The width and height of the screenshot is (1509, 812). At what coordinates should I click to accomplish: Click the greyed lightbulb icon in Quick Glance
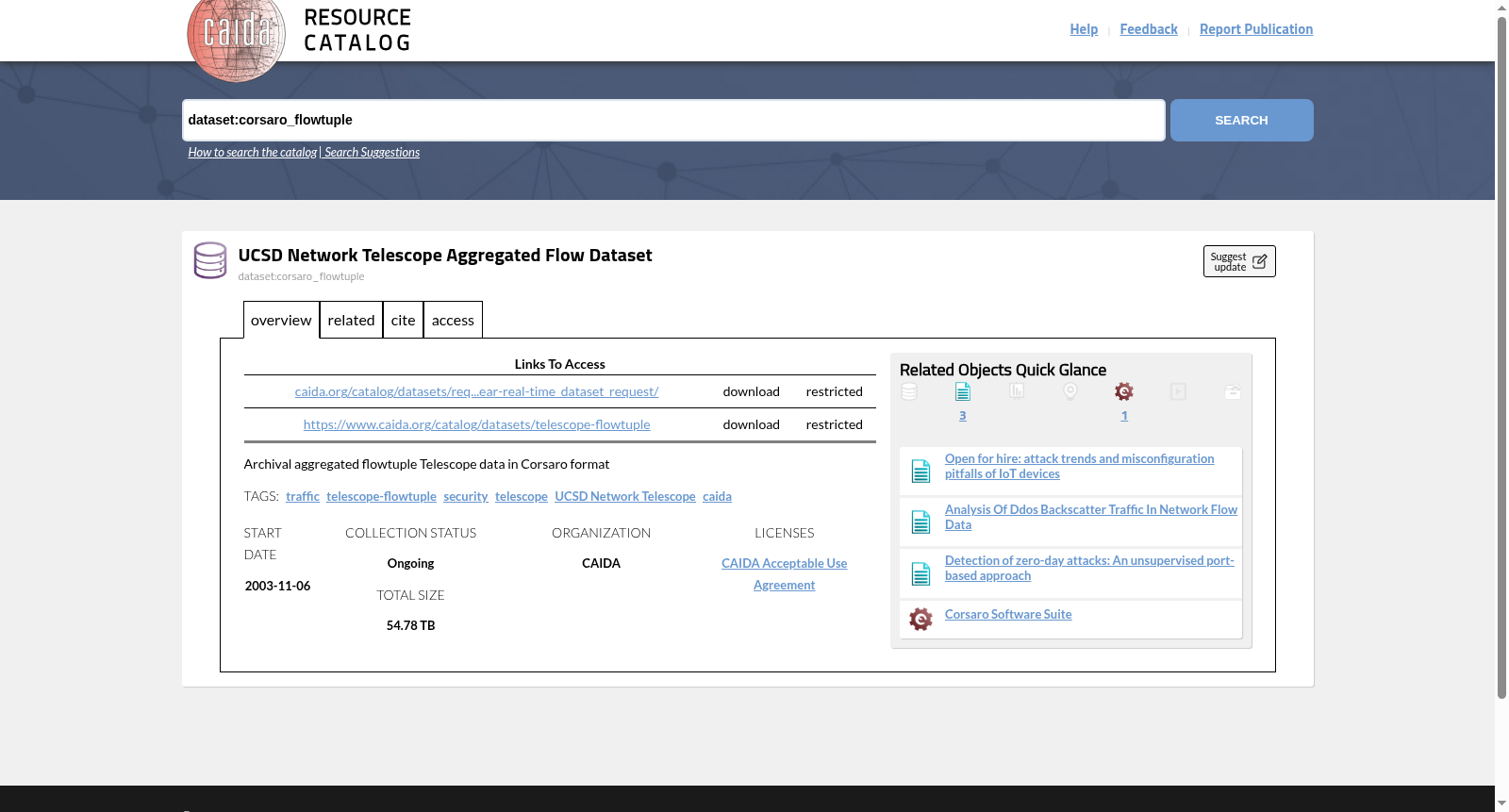point(1070,391)
